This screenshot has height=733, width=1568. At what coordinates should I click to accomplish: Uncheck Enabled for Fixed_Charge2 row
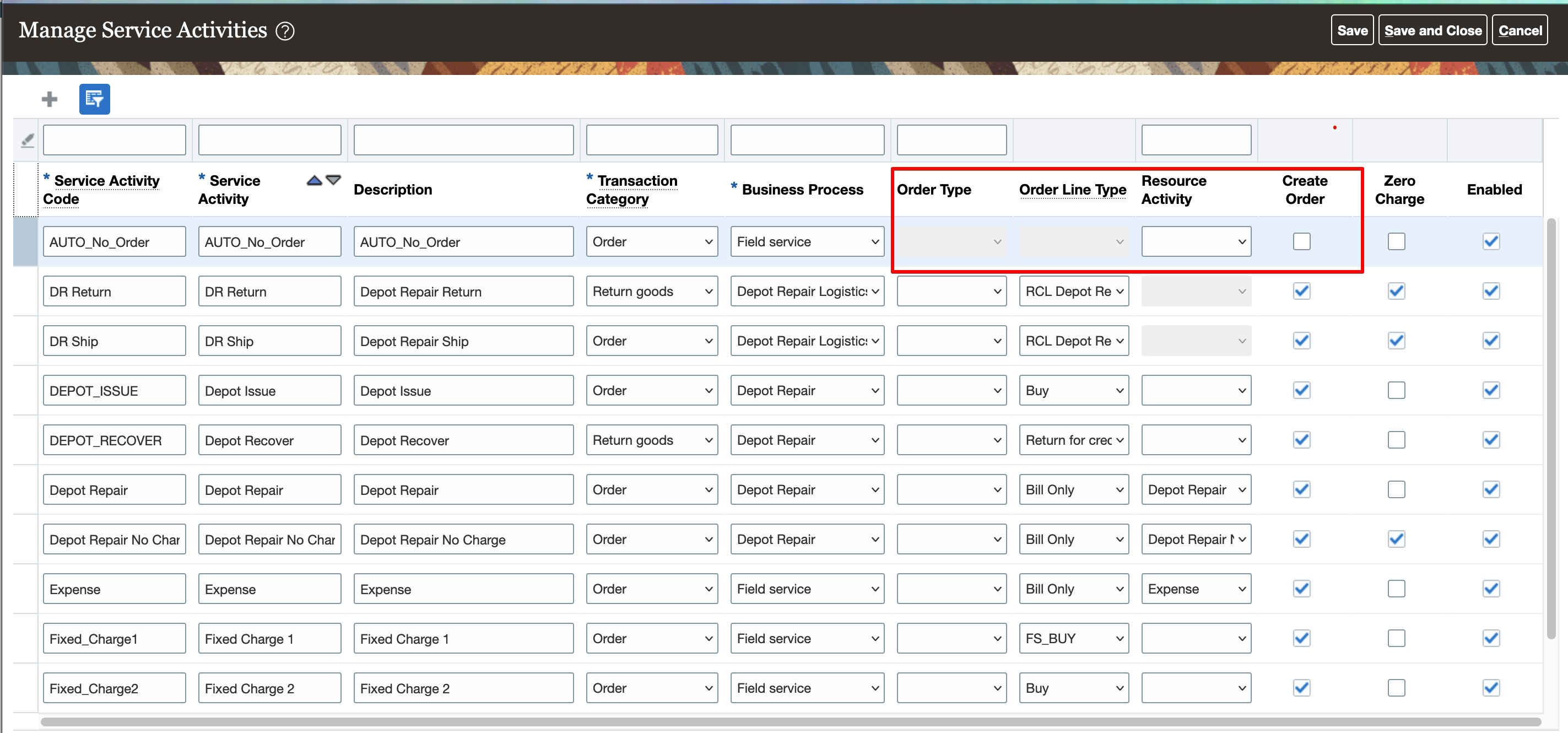coord(1491,688)
